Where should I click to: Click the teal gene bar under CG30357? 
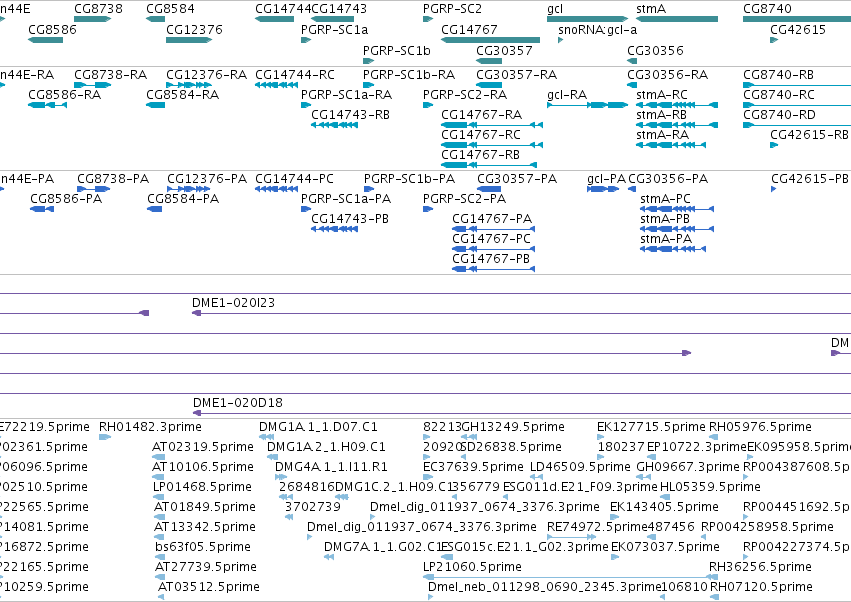[489, 61]
